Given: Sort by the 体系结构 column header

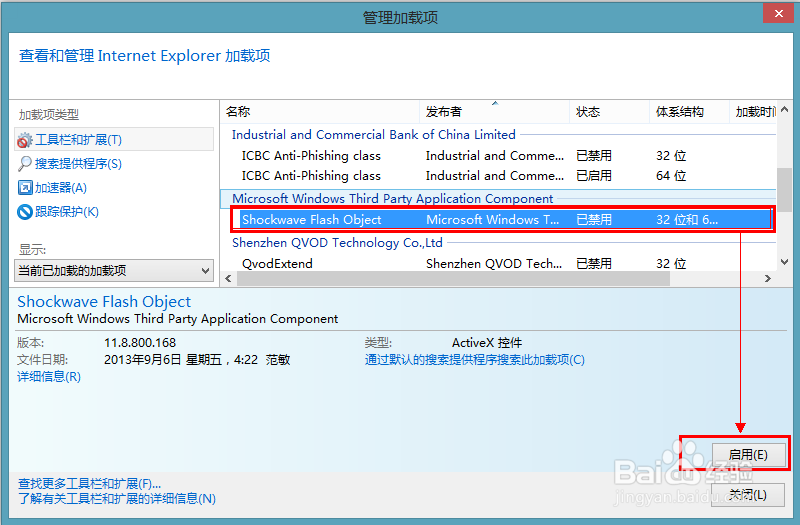Looking at the screenshot, I should click(689, 112).
